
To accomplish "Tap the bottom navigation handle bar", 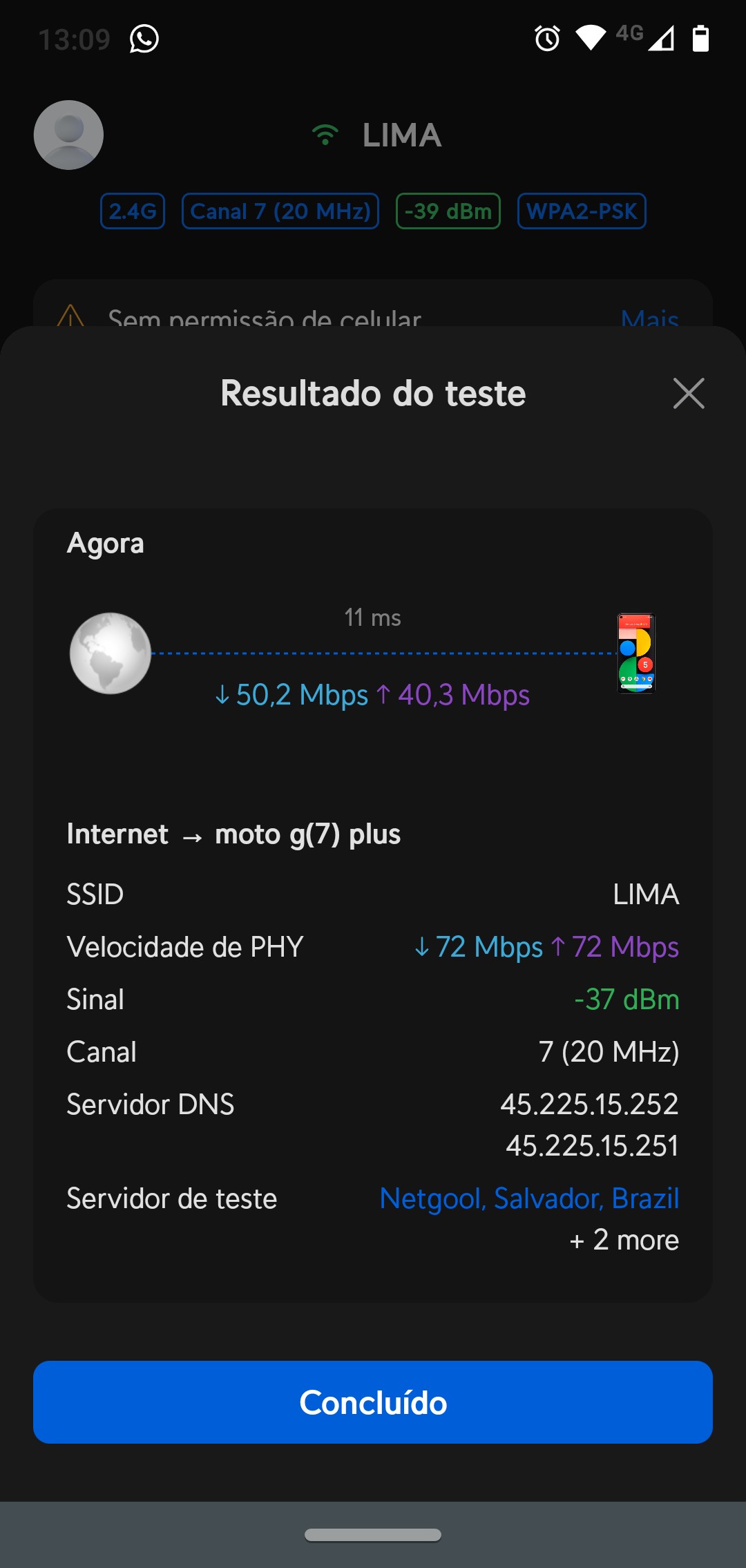I will [373, 1535].
